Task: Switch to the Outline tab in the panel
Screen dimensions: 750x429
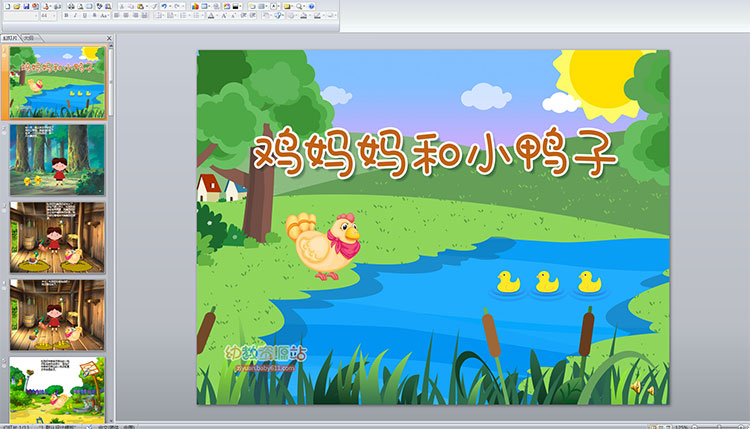Action: pos(29,38)
